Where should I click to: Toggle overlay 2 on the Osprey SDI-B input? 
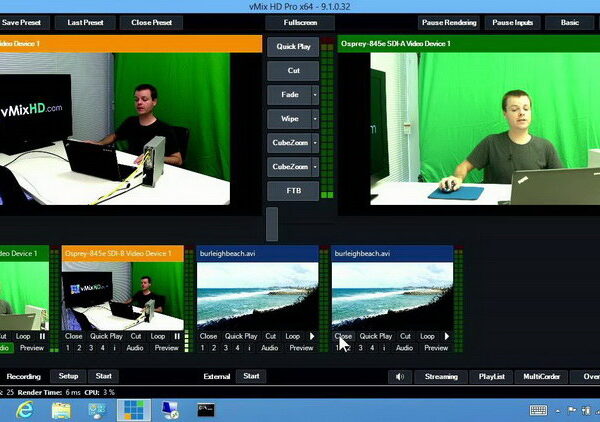(79, 348)
